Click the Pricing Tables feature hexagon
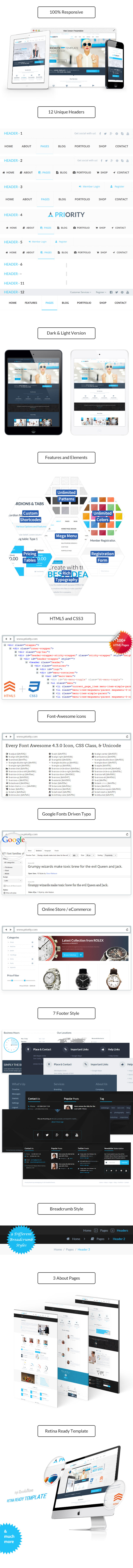The image size is (133, 1568). pos(30,557)
